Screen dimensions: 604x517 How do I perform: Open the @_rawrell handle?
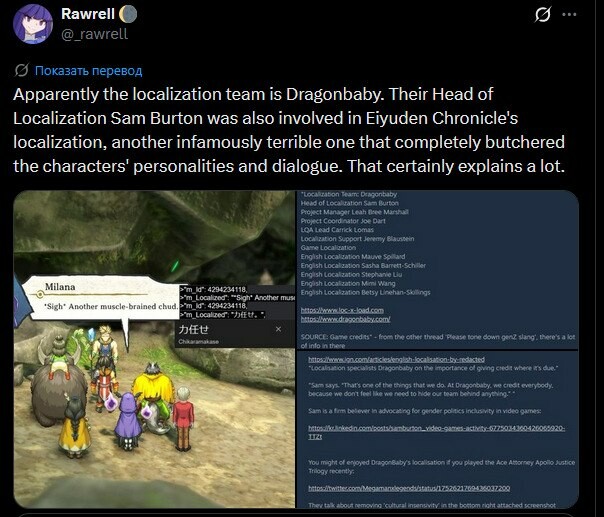94,34
